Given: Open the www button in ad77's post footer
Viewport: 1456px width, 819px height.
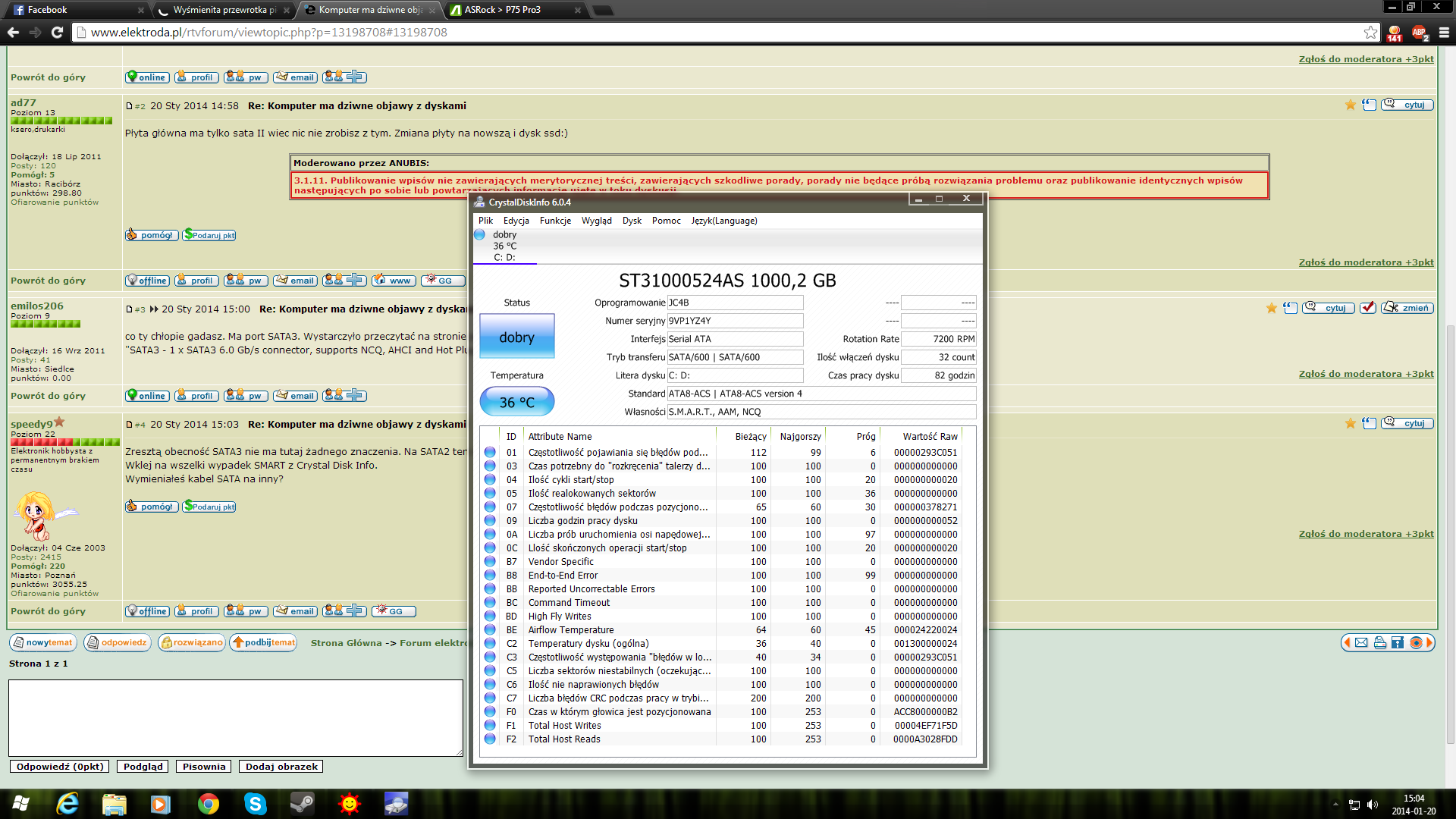Looking at the screenshot, I should 394,281.
